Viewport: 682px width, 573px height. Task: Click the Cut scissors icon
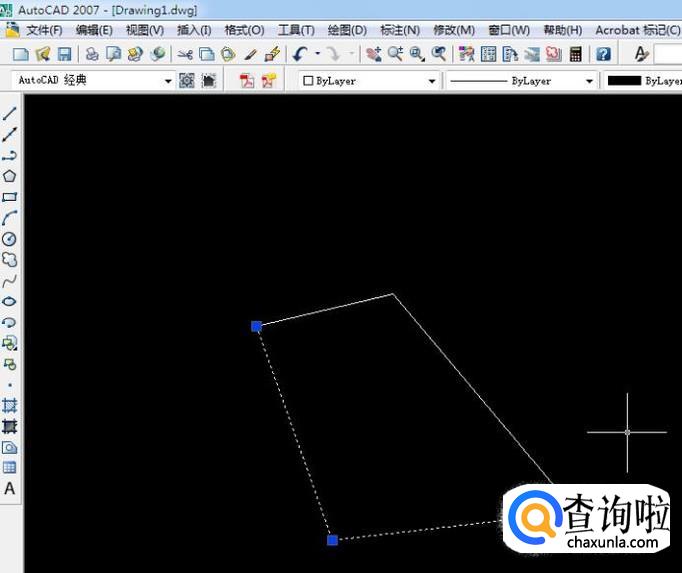tap(185, 54)
